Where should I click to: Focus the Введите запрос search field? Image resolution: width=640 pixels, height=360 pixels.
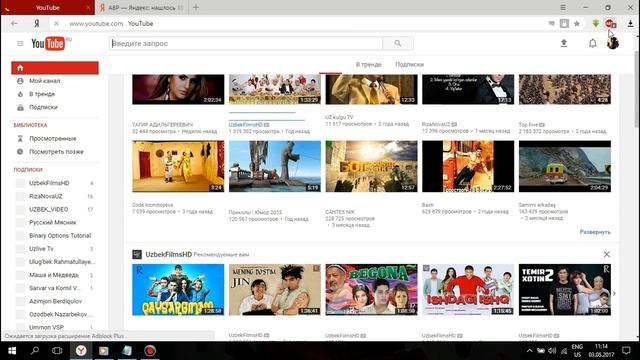(246, 43)
